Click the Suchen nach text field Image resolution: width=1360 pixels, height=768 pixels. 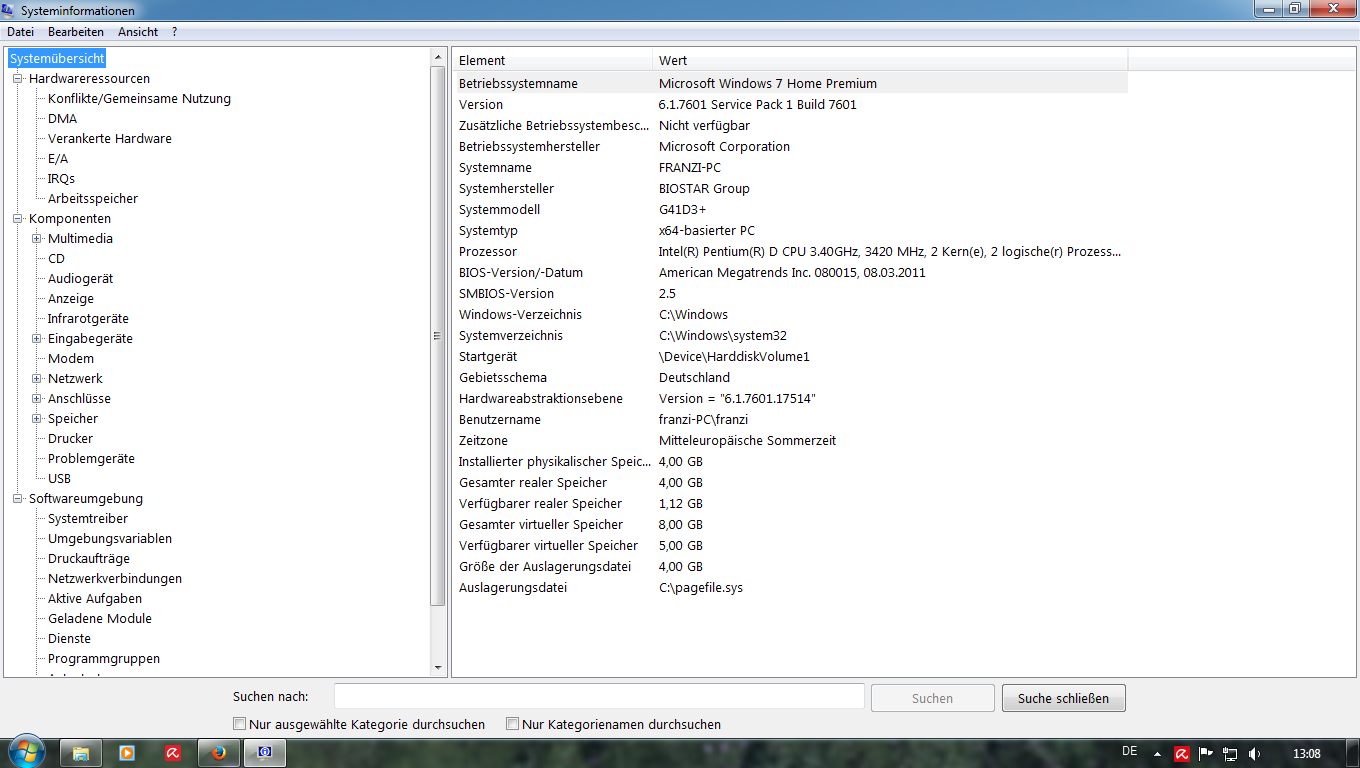point(599,696)
